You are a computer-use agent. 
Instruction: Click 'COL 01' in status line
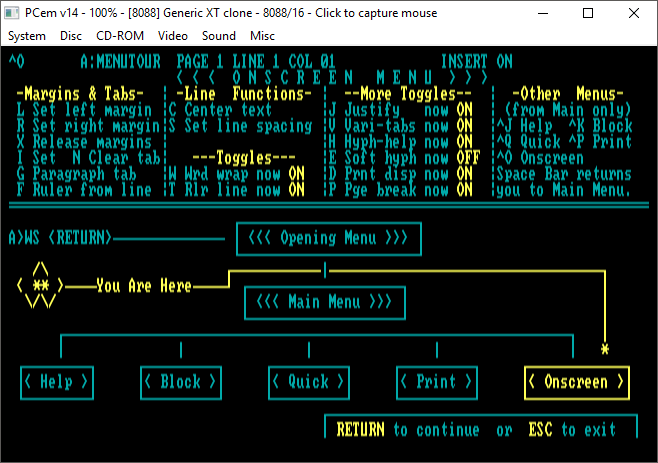click(x=312, y=62)
